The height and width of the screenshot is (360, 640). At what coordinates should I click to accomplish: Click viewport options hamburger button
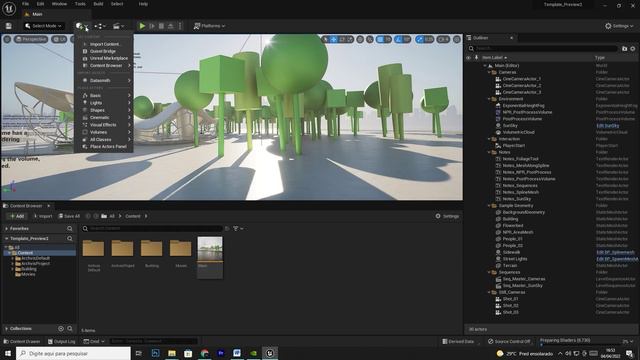[7, 39]
